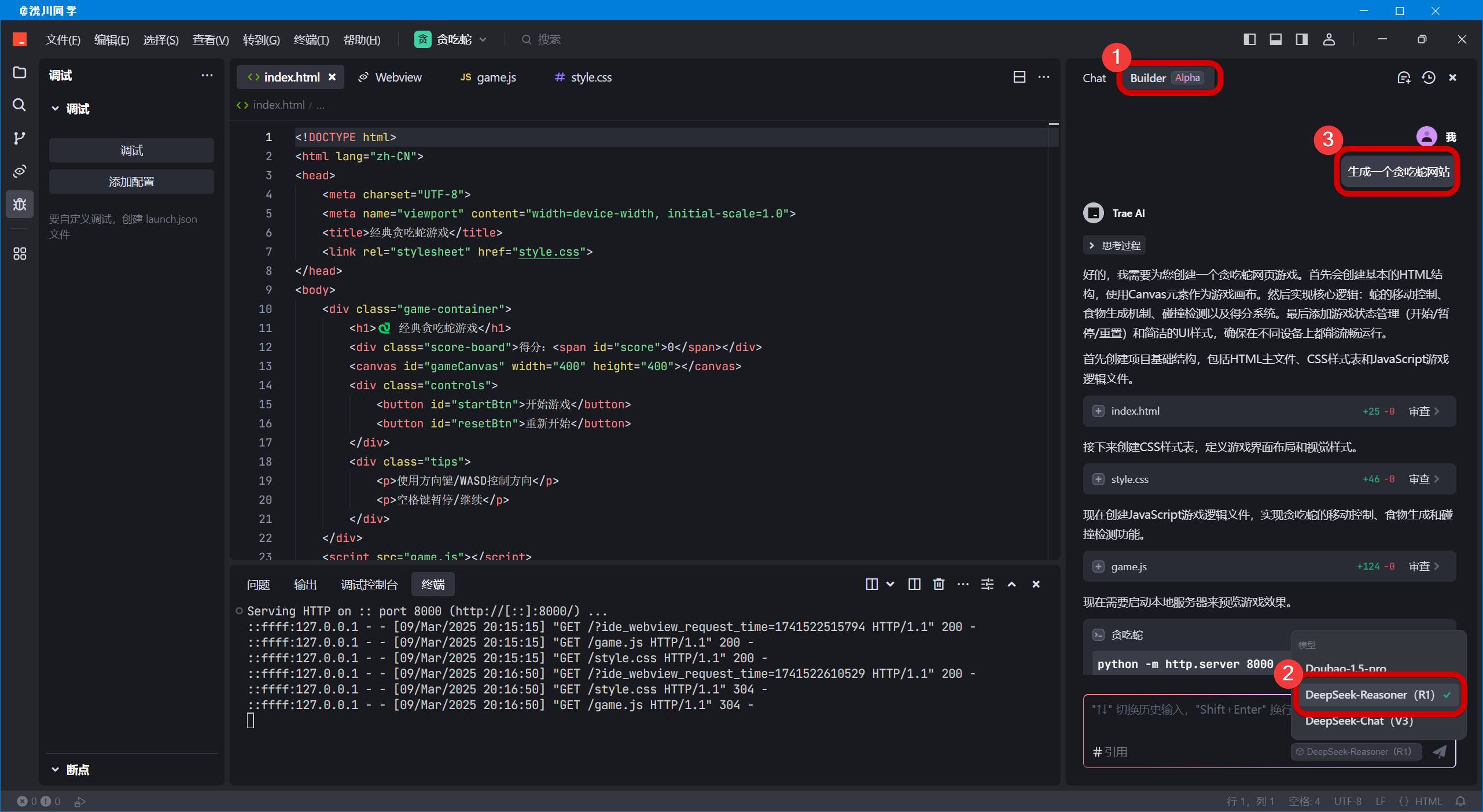Image resolution: width=1483 pixels, height=812 pixels.
Task: Start a new chat session icon
Action: 1403,77
